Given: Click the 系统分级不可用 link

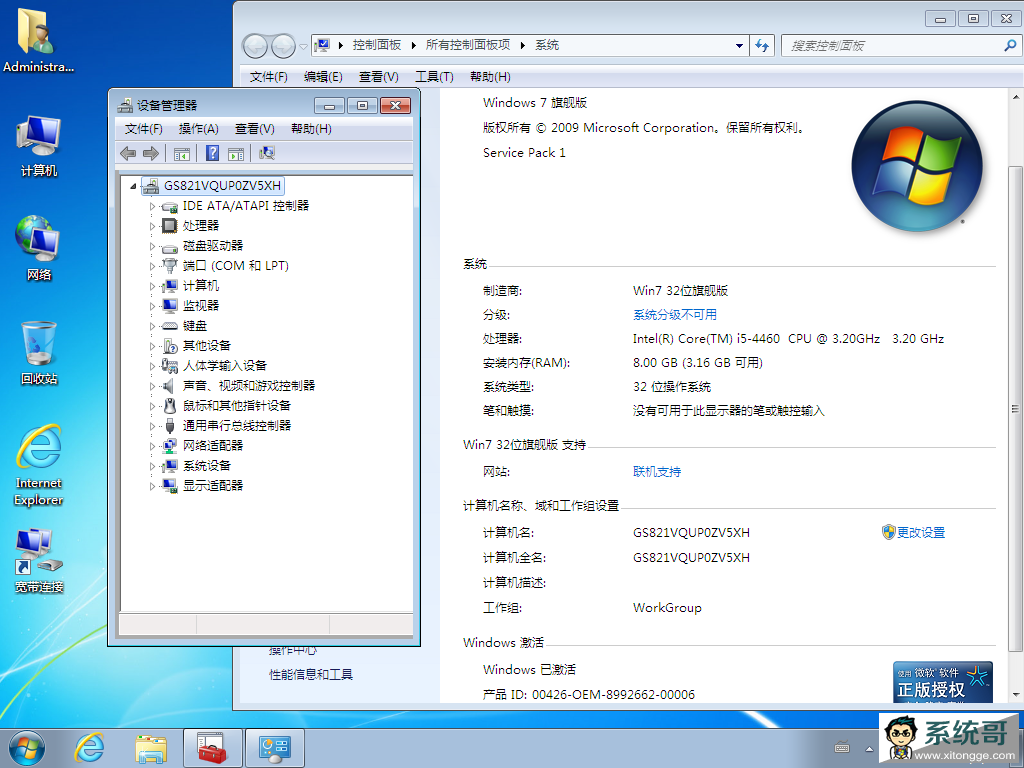Looking at the screenshot, I should pyautogui.click(x=675, y=315).
